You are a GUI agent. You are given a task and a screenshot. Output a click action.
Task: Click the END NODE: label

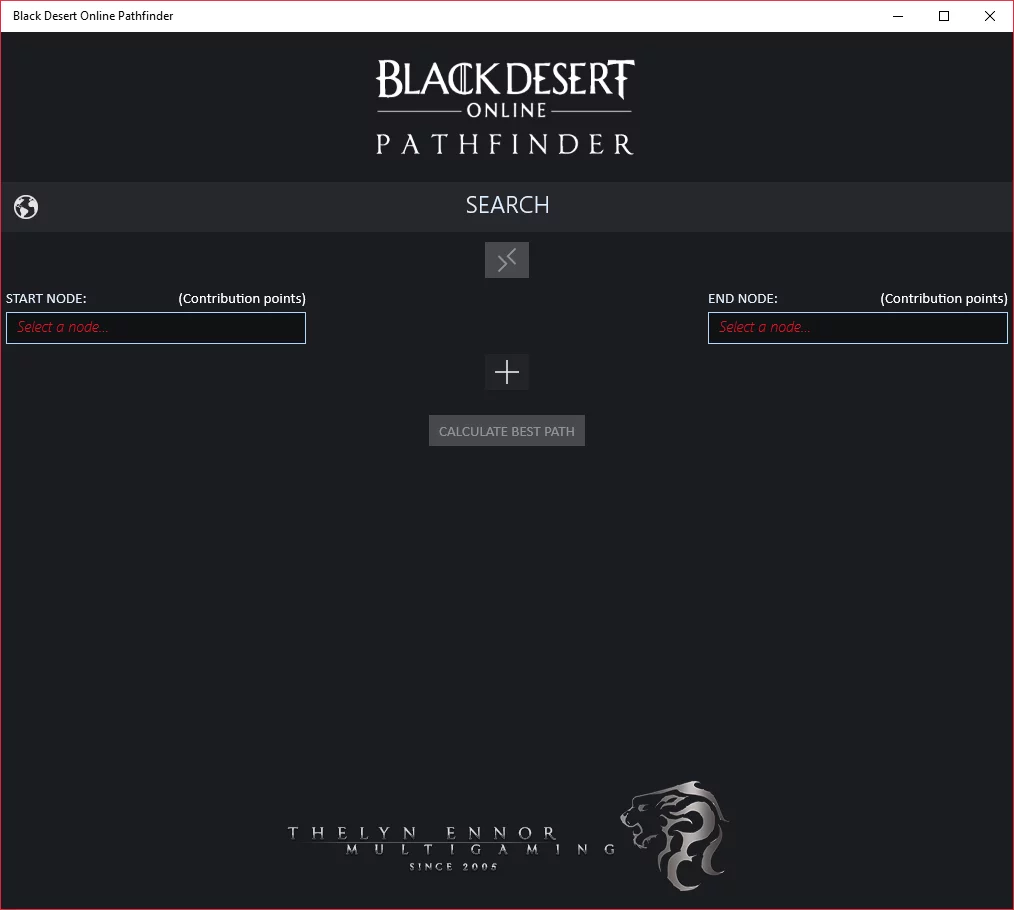(x=742, y=299)
